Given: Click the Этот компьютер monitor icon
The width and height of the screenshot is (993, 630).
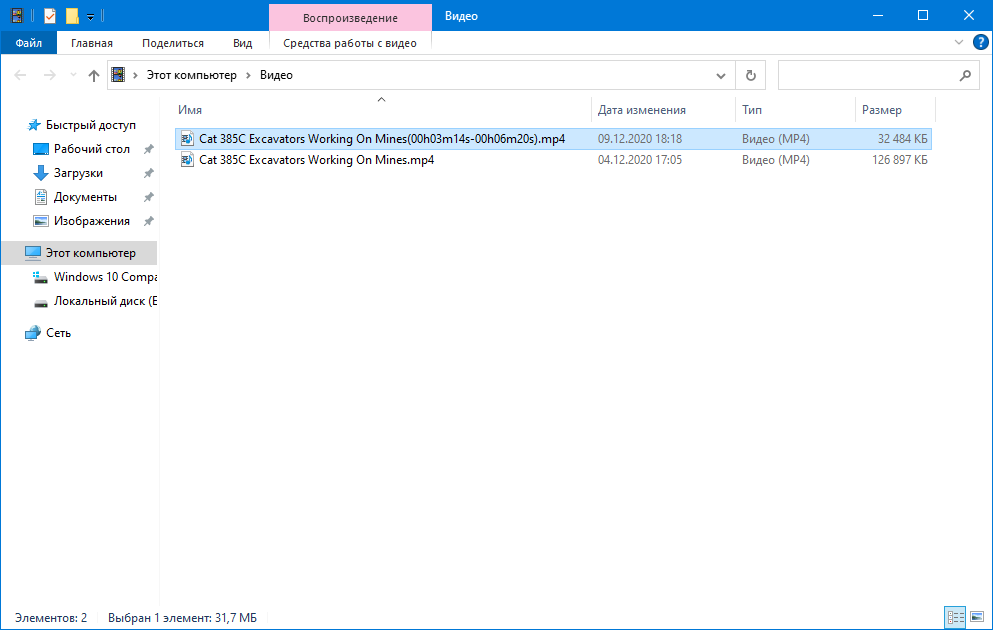Looking at the screenshot, I should point(33,253).
